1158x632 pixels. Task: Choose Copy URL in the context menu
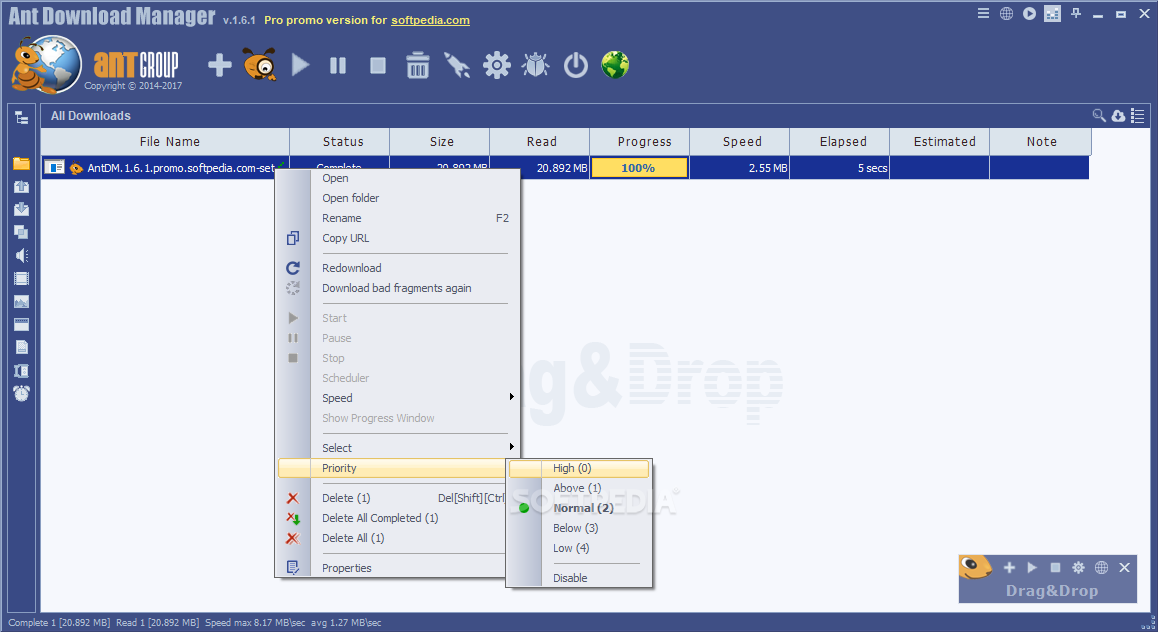[399, 238]
